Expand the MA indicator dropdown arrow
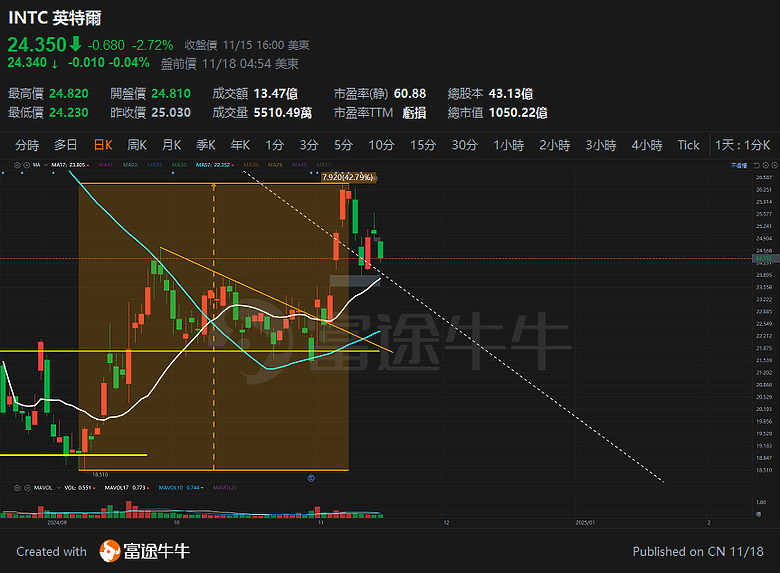Screen dimensions: 780x573 (46, 165)
